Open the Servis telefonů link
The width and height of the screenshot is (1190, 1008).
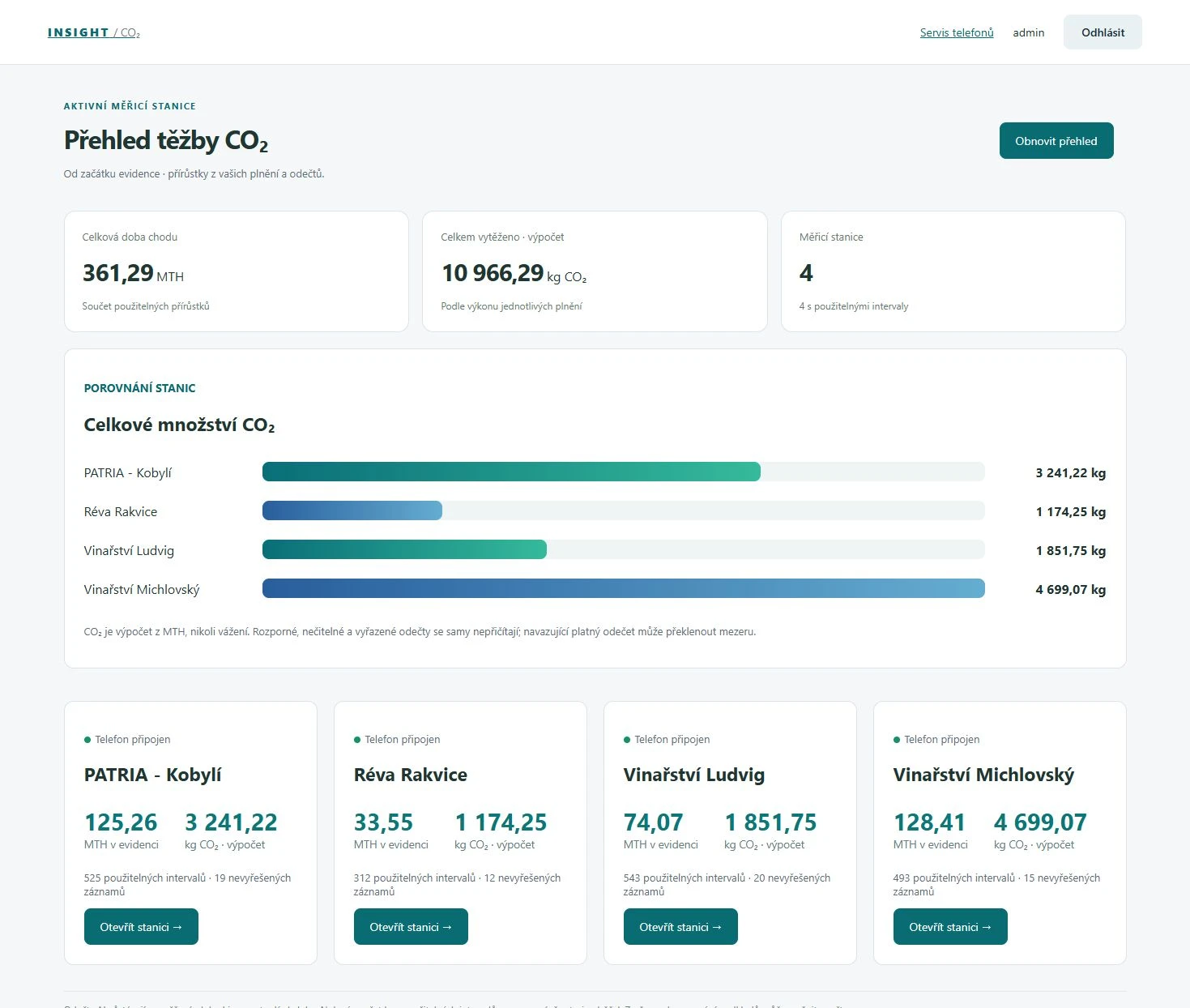coord(957,32)
